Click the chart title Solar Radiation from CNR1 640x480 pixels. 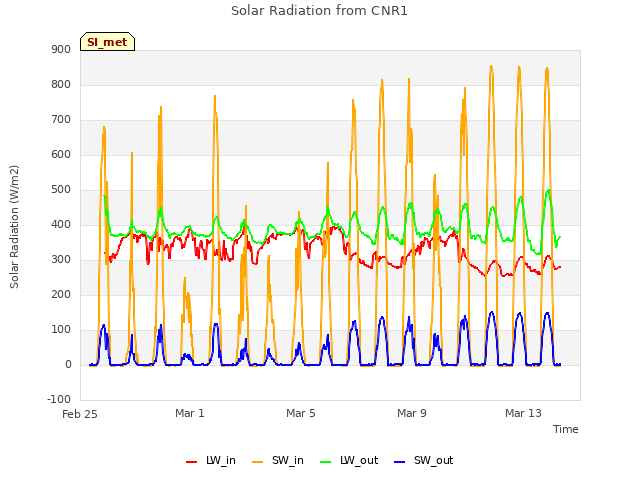[x=319, y=11]
